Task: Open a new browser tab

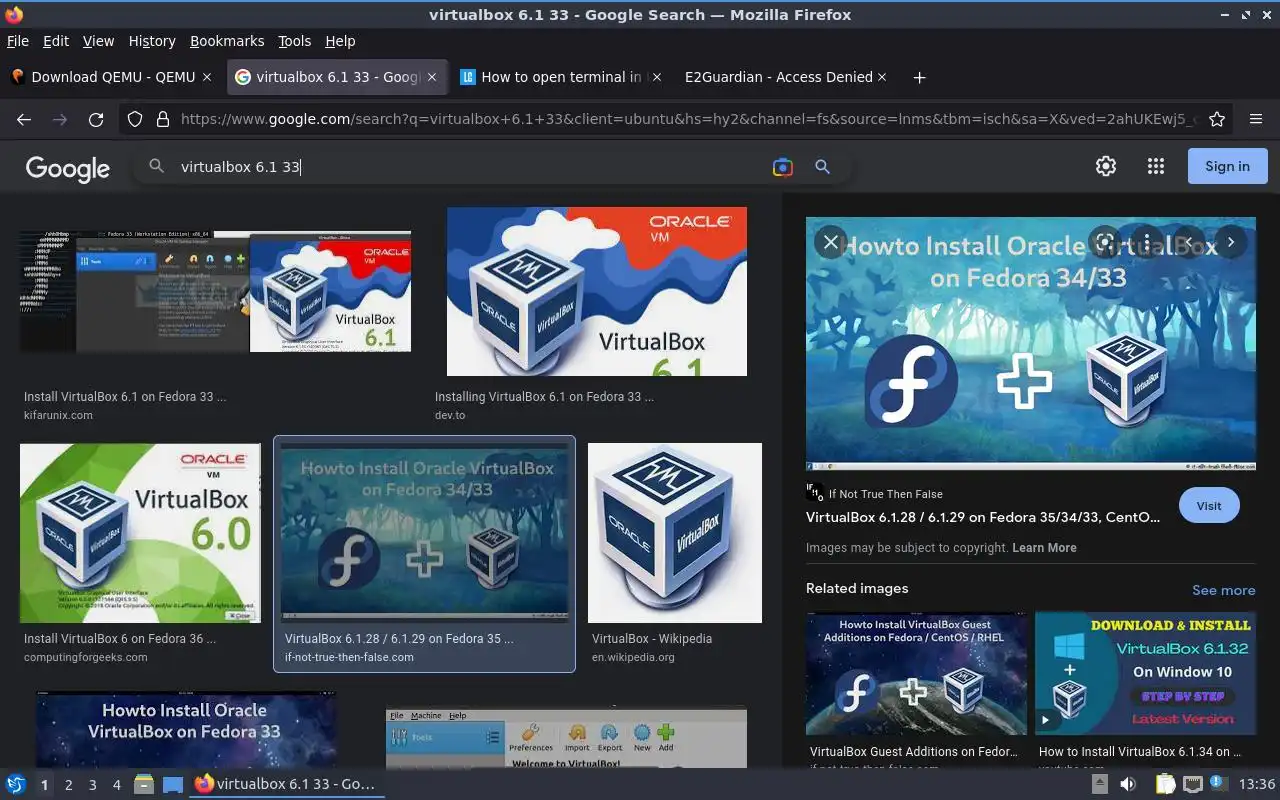Action: [x=919, y=77]
